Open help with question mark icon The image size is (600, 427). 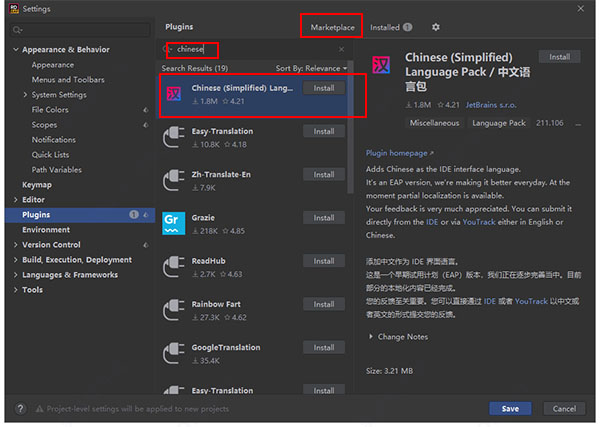[21, 409]
